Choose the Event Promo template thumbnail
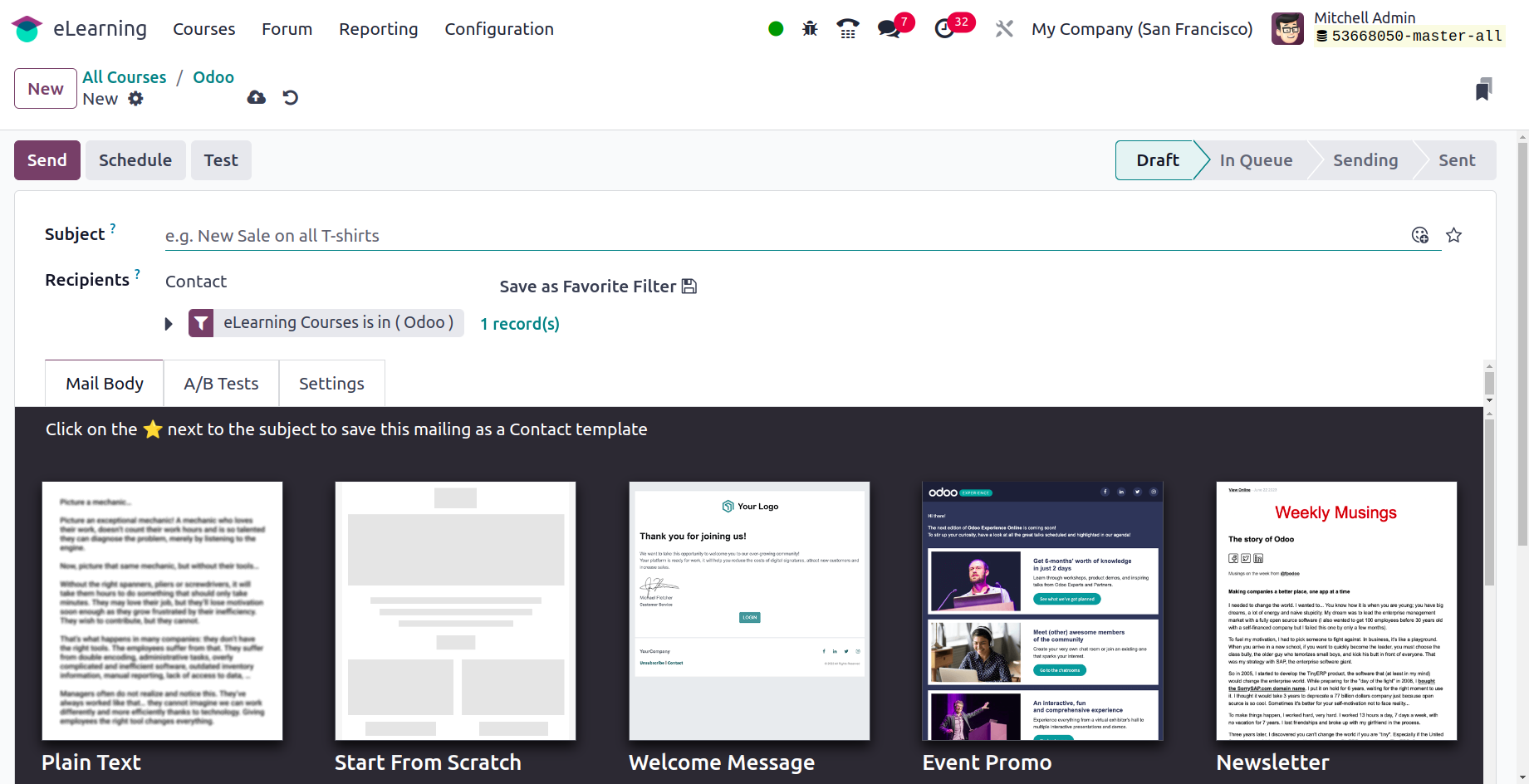The width and height of the screenshot is (1529, 784). [x=1042, y=611]
